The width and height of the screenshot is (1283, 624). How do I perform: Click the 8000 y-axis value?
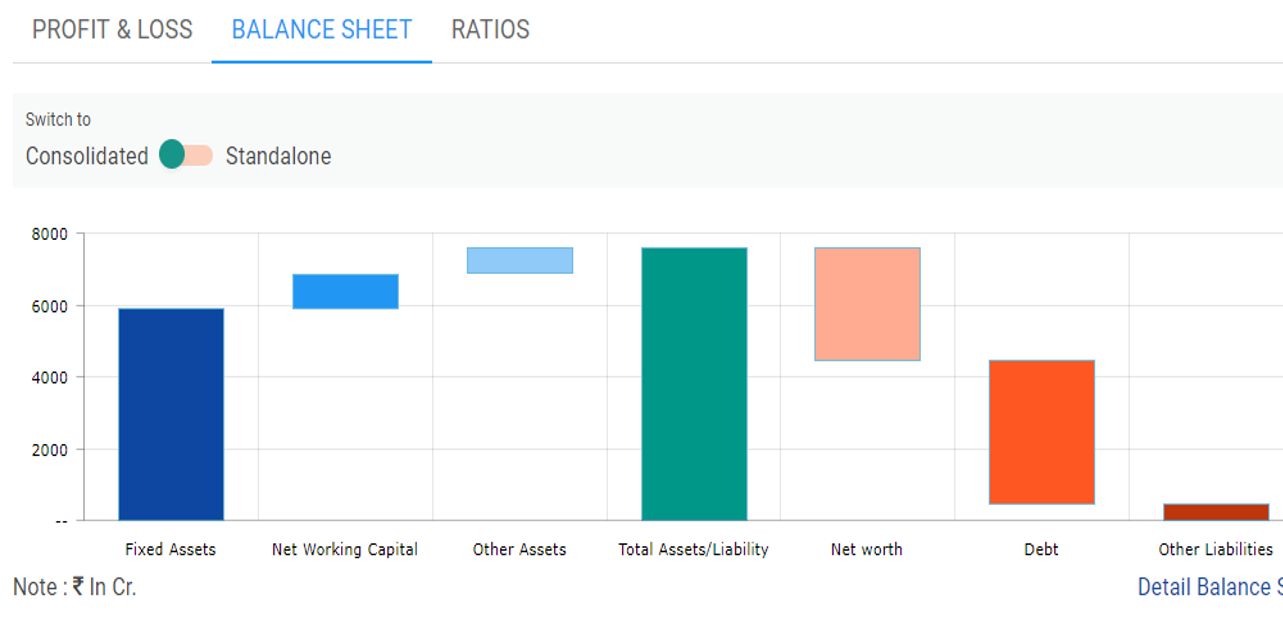[49, 234]
